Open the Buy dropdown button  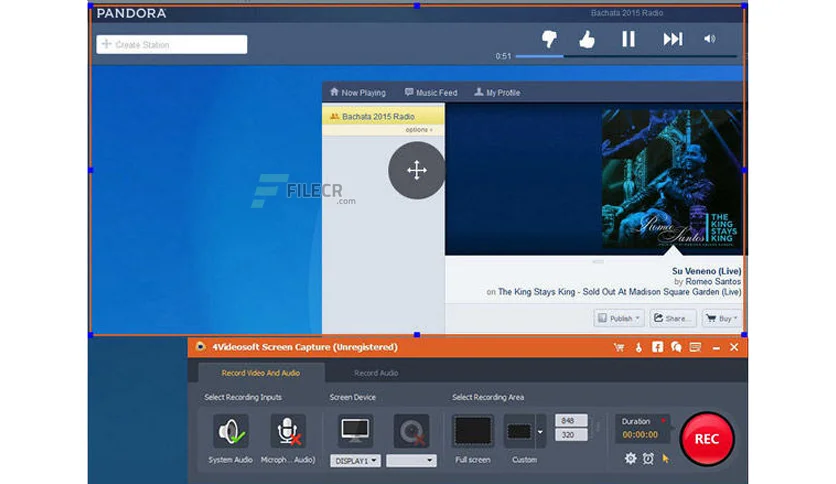click(721, 318)
